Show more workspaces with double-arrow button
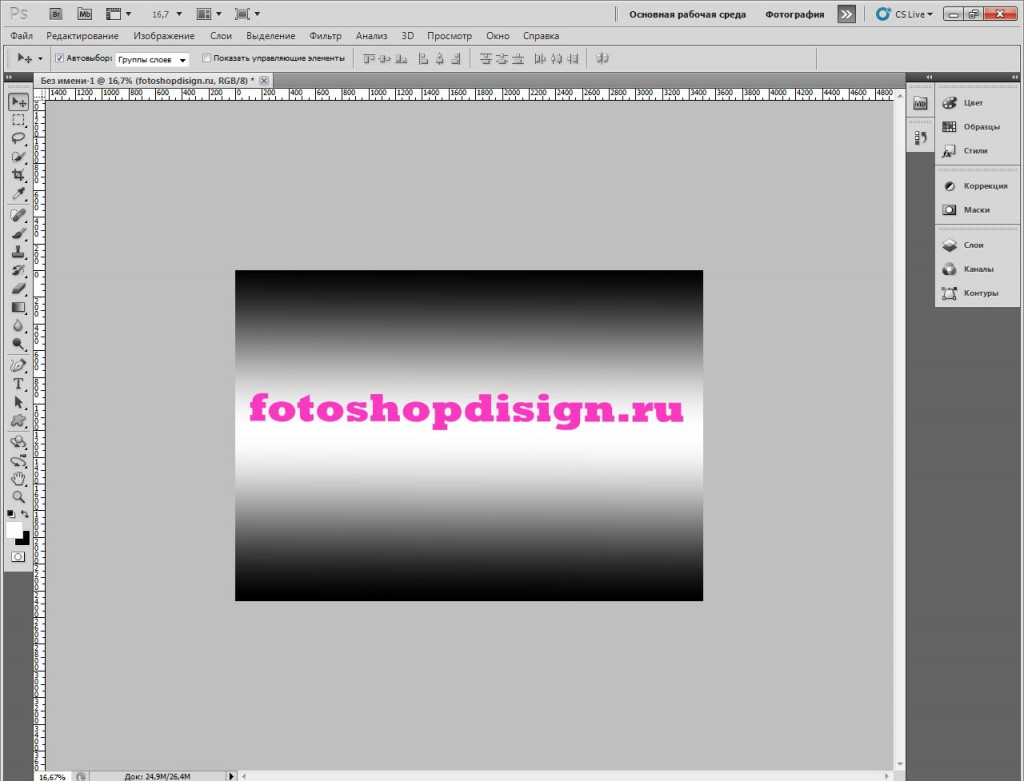Viewport: 1024px width, 781px height. click(846, 14)
